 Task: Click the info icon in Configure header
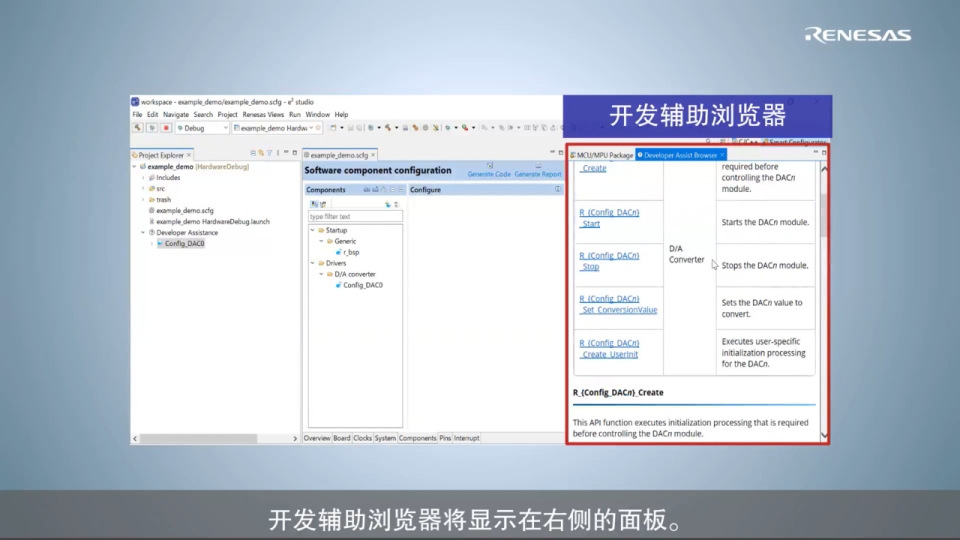pos(558,190)
